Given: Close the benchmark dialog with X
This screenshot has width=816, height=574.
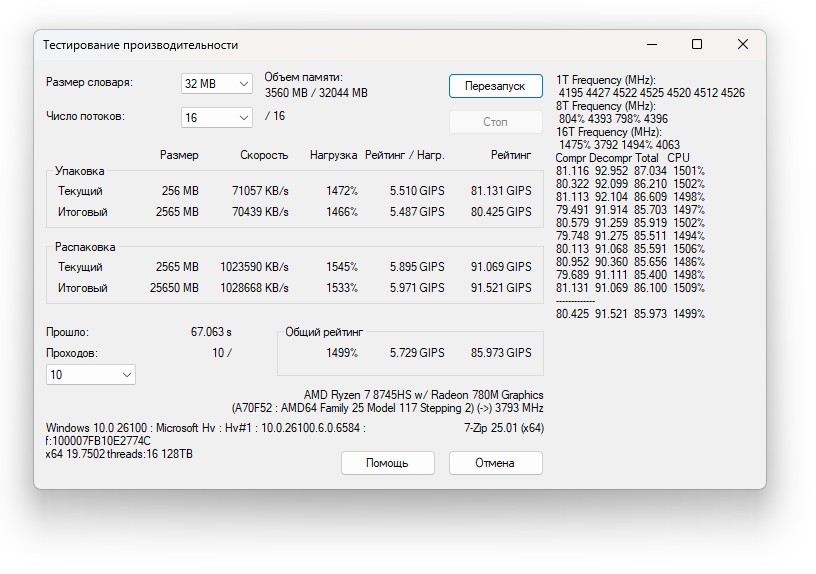Looking at the screenshot, I should coord(743,45).
